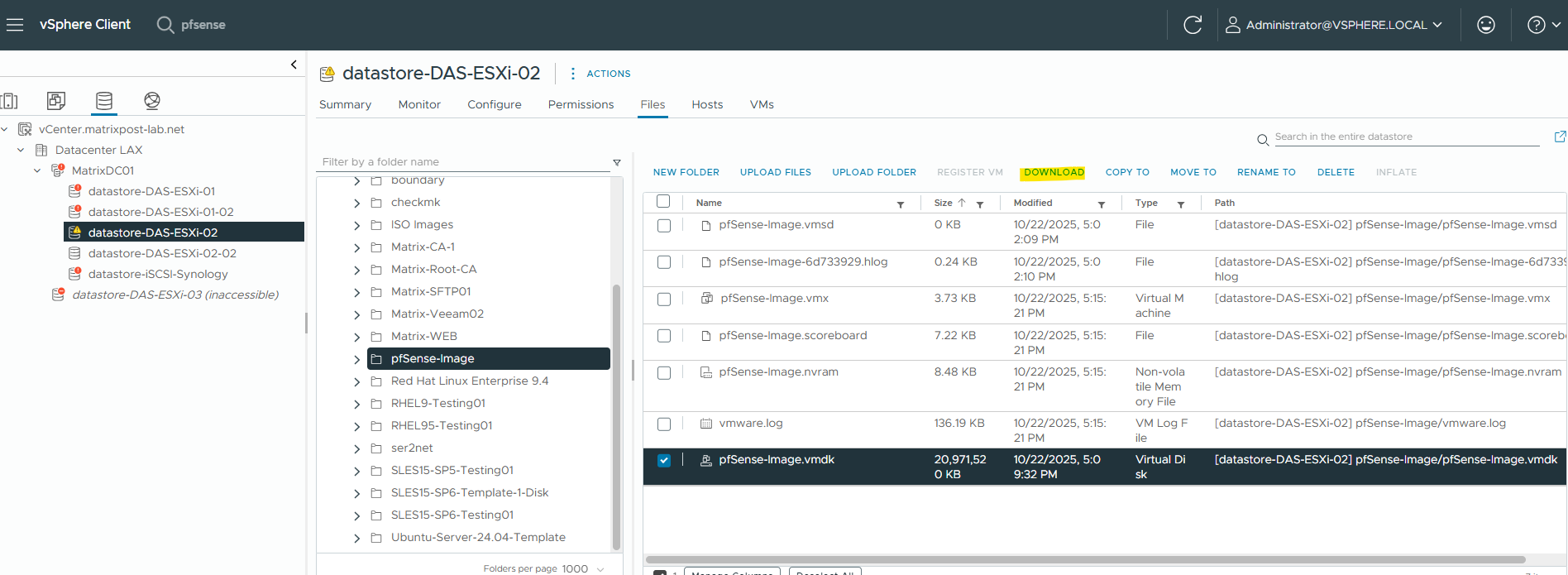Click UPLOAD FILES action
Image resolution: width=1568 pixels, height=575 pixels.
(775, 172)
